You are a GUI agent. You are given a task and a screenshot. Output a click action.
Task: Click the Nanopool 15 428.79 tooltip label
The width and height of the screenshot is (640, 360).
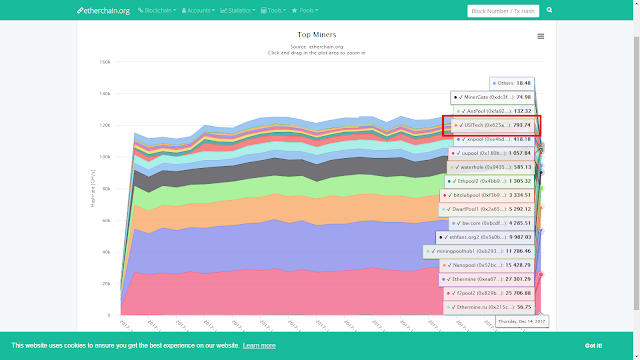tap(487, 265)
